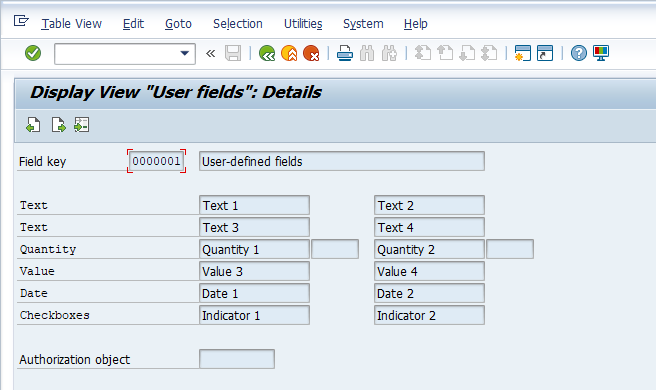Open Find with binoculars icon
This screenshot has height=390, width=656.
pos(367,53)
